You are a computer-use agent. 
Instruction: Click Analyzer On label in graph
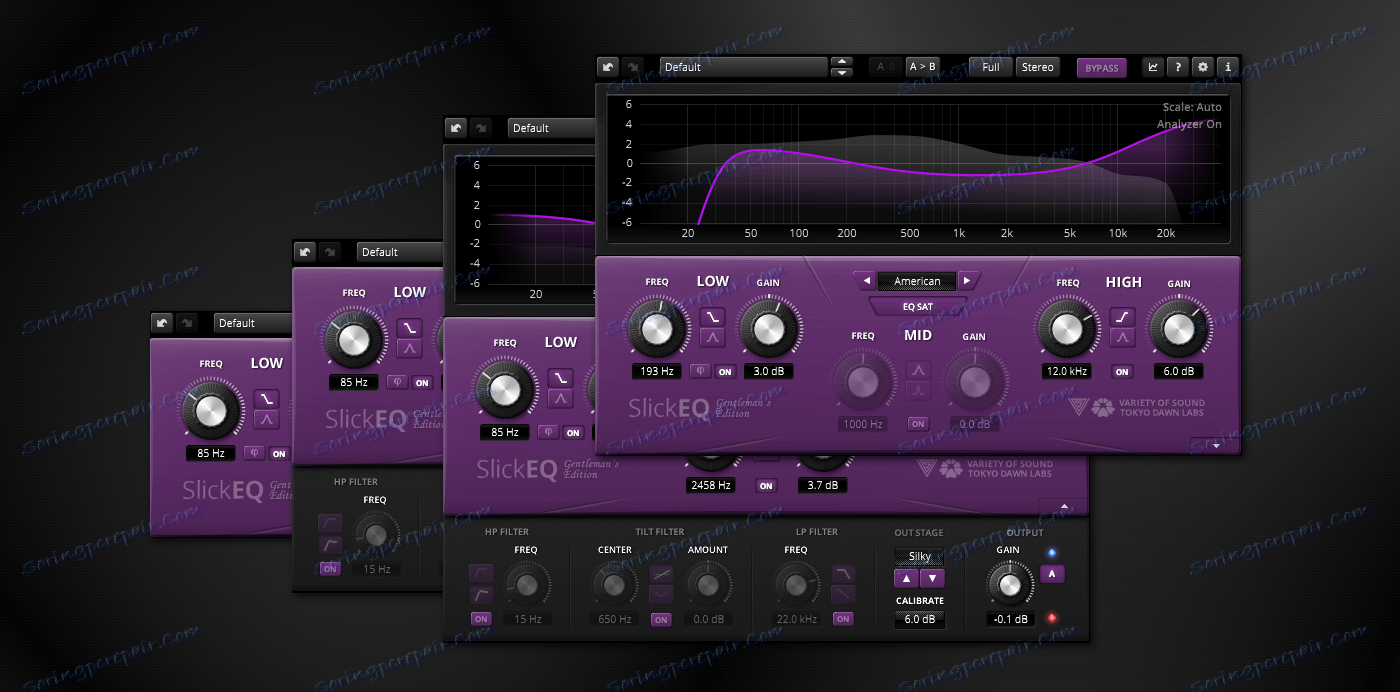tap(1189, 124)
